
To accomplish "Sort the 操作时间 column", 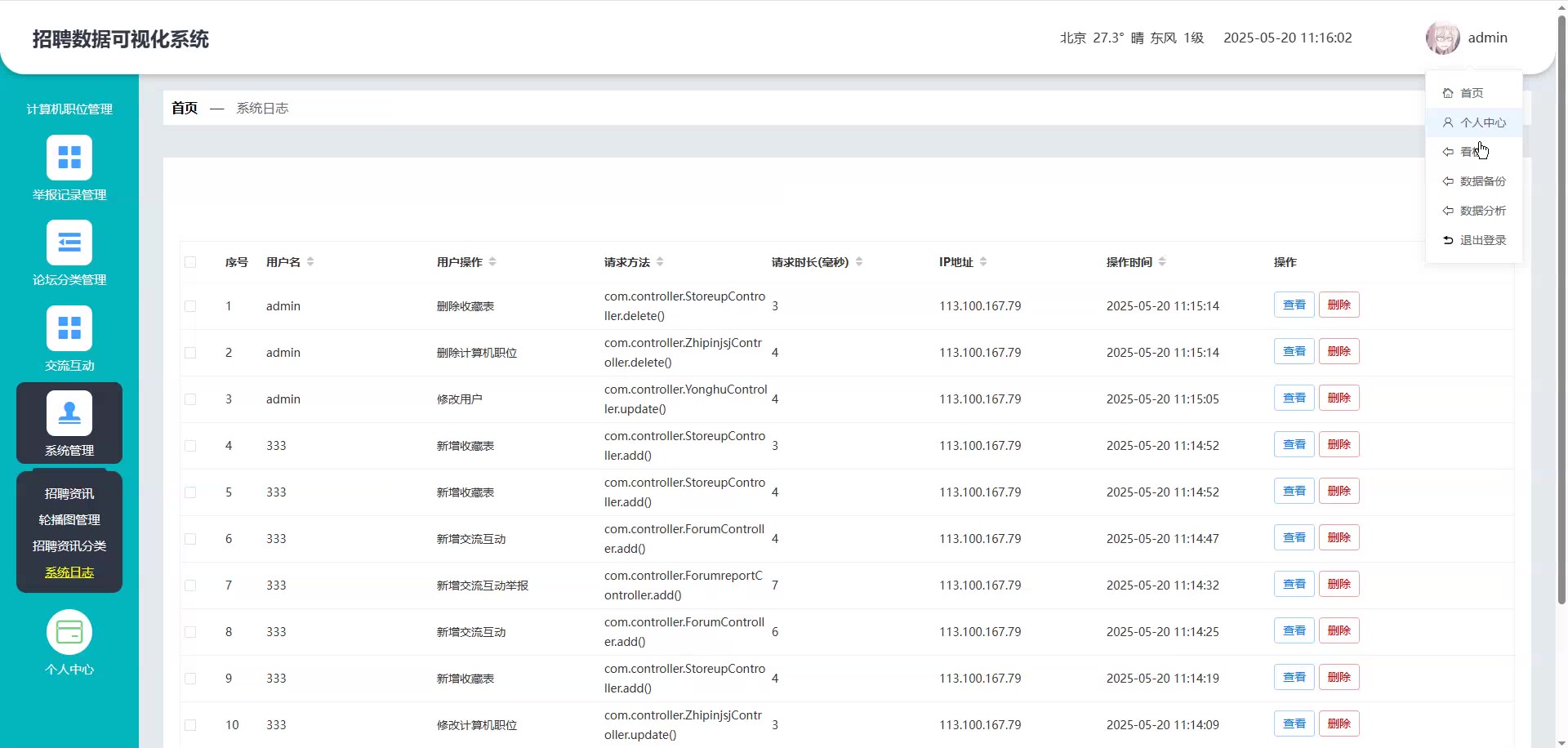I will [1162, 262].
